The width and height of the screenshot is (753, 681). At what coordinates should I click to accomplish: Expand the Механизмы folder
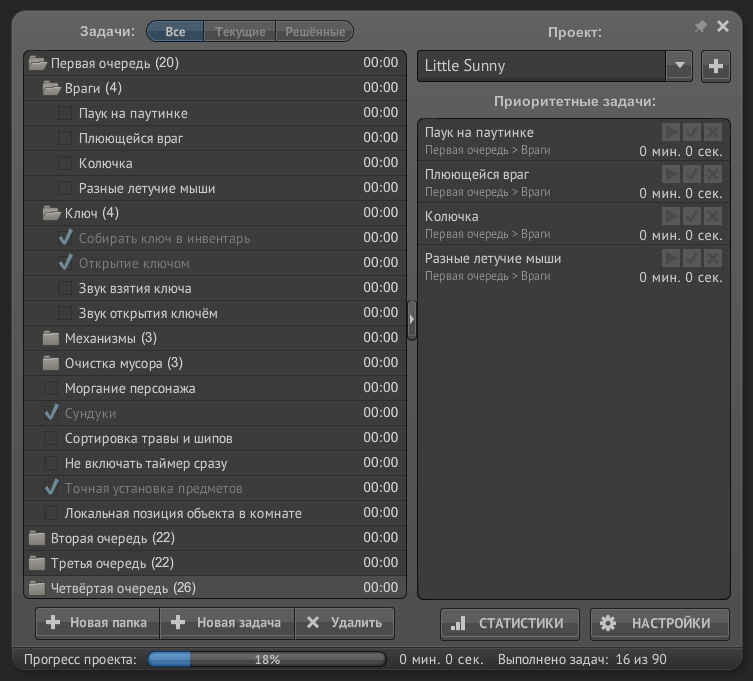[x=51, y=338]
